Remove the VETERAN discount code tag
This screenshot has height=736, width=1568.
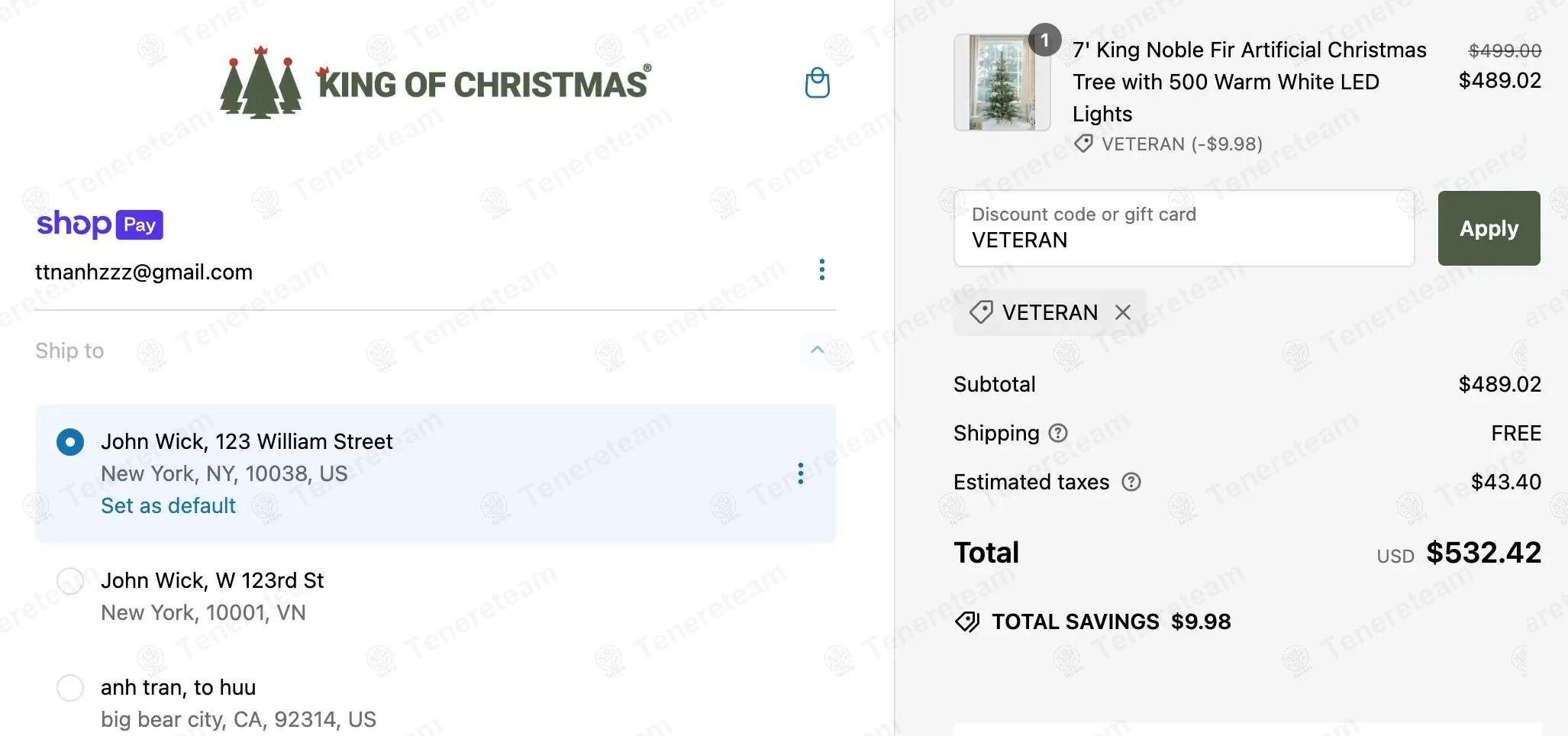[x=1122, y=312]
